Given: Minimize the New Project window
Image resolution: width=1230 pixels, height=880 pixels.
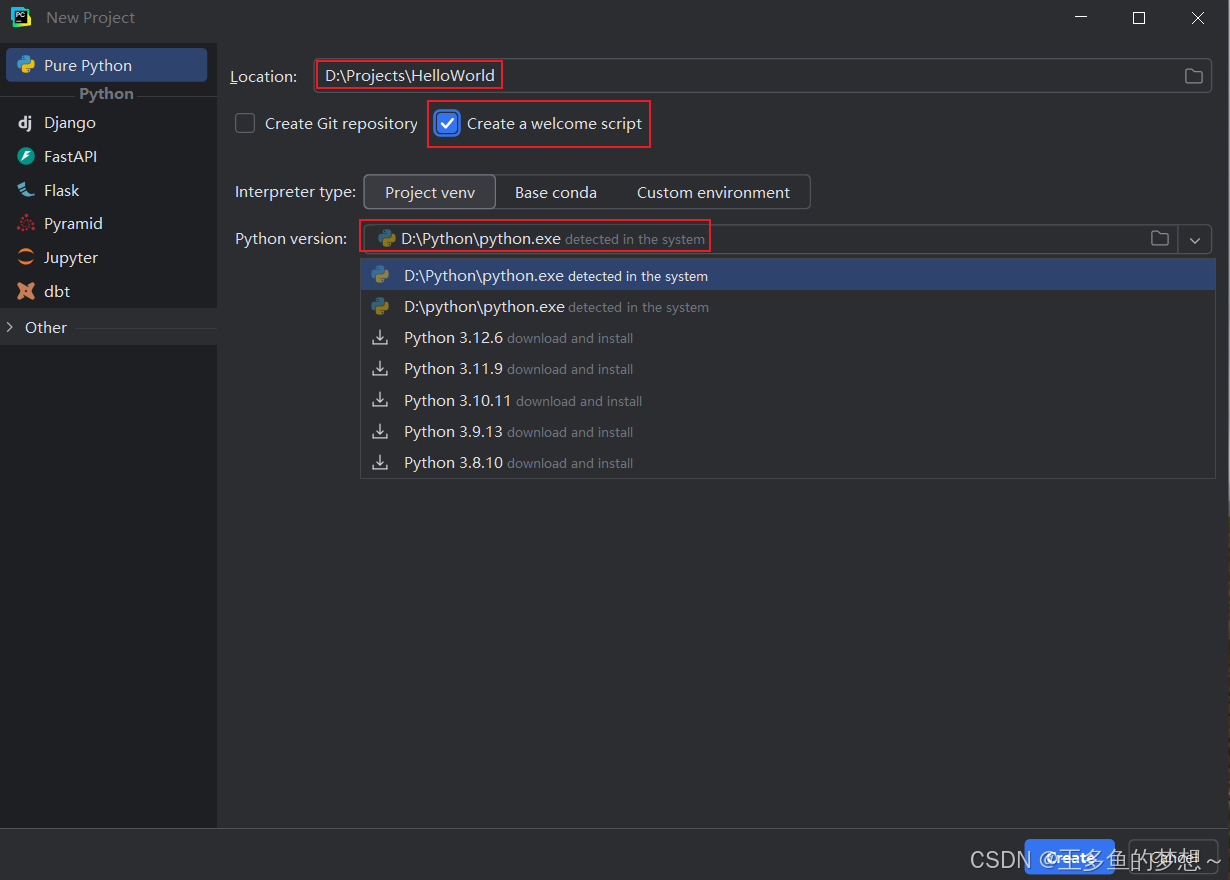Looking at the screenshot, I should [1080, 18].
